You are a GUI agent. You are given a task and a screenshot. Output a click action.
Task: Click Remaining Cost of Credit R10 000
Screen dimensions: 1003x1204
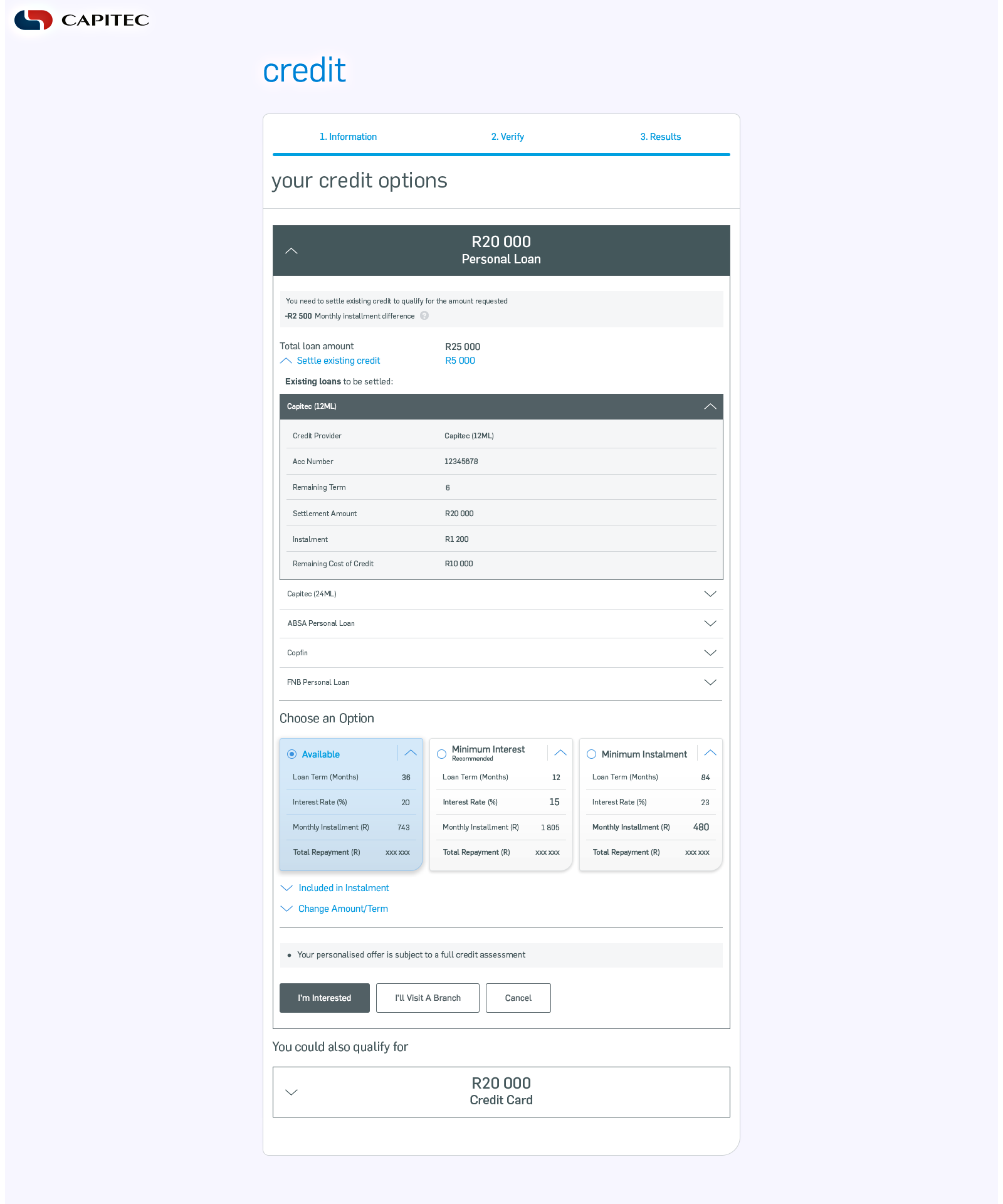click(x=459, y=564)
